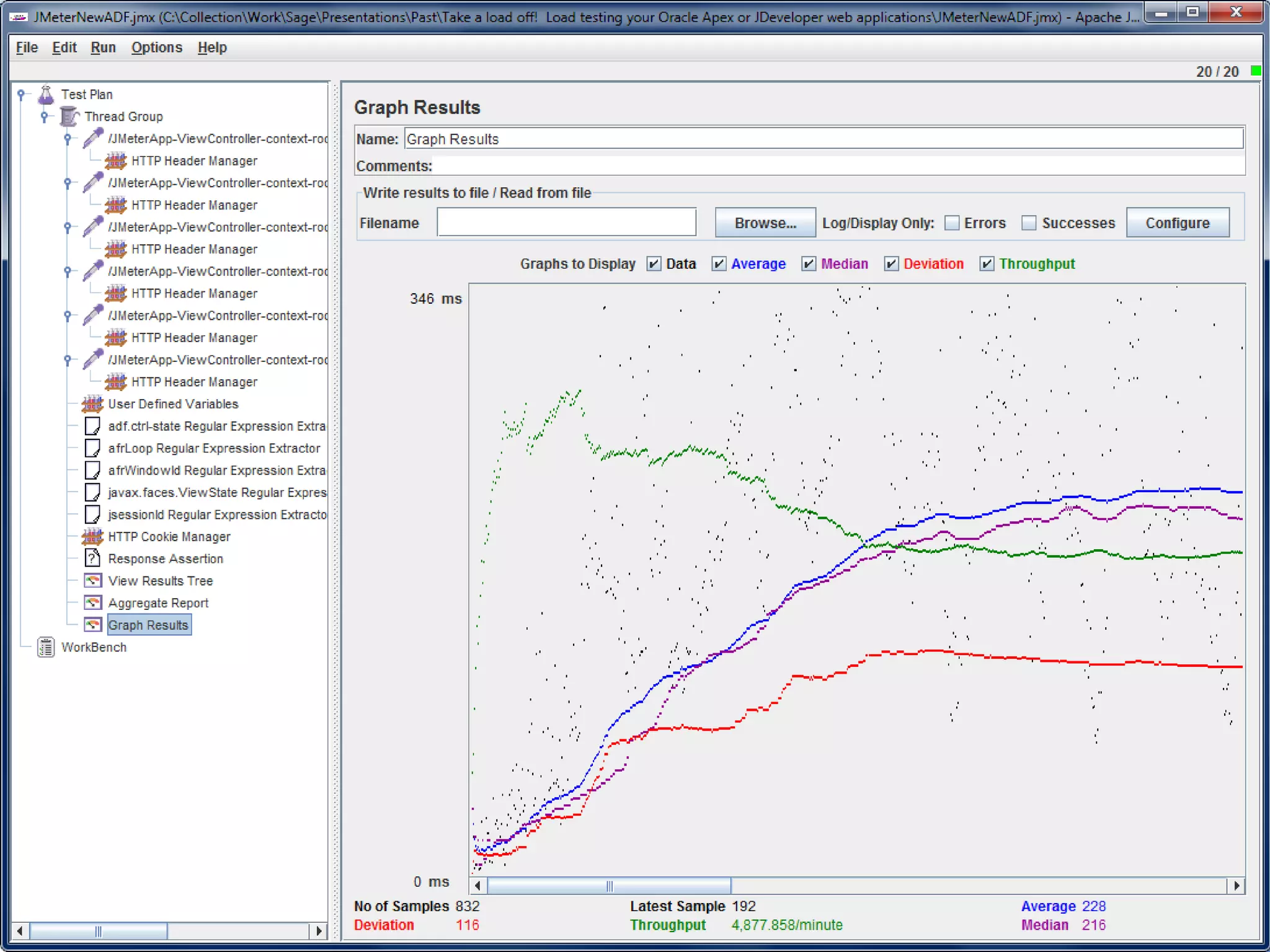Collapse the Test Plan tree node
The width and height of the screenshot is (1270, 952).
coord(21,94)
